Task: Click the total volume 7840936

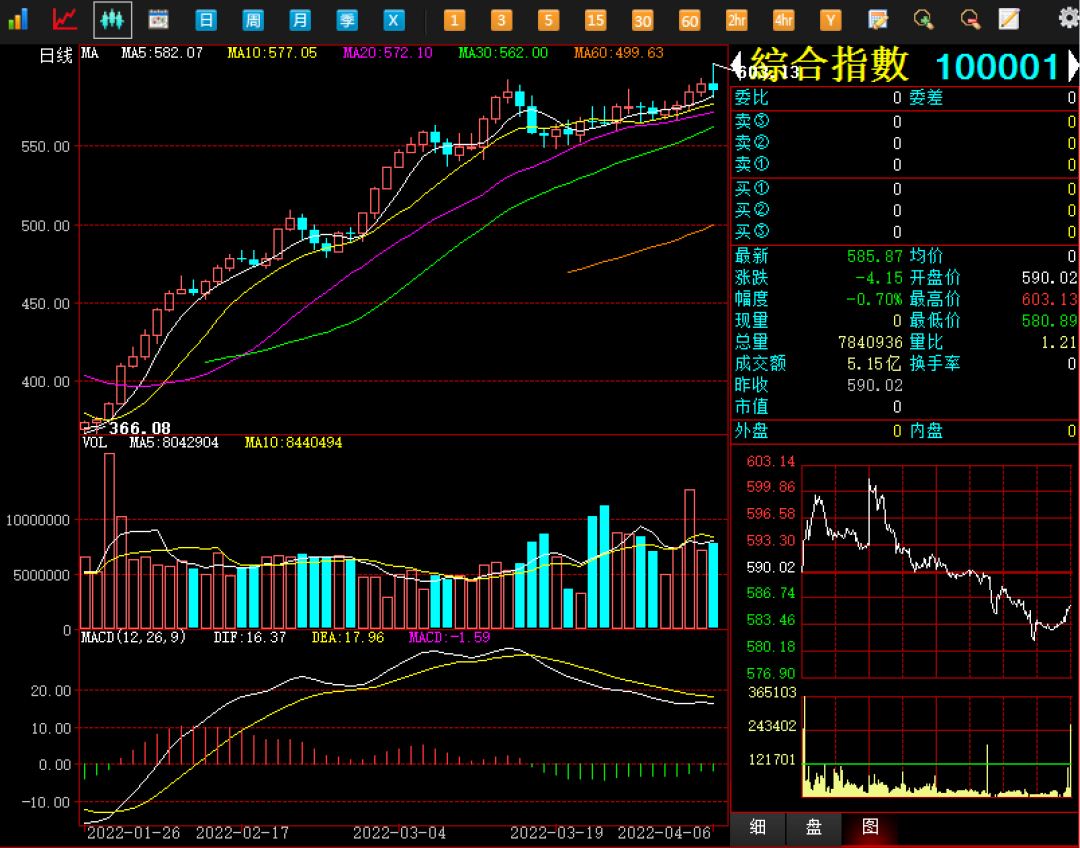Action: point(870,342)
